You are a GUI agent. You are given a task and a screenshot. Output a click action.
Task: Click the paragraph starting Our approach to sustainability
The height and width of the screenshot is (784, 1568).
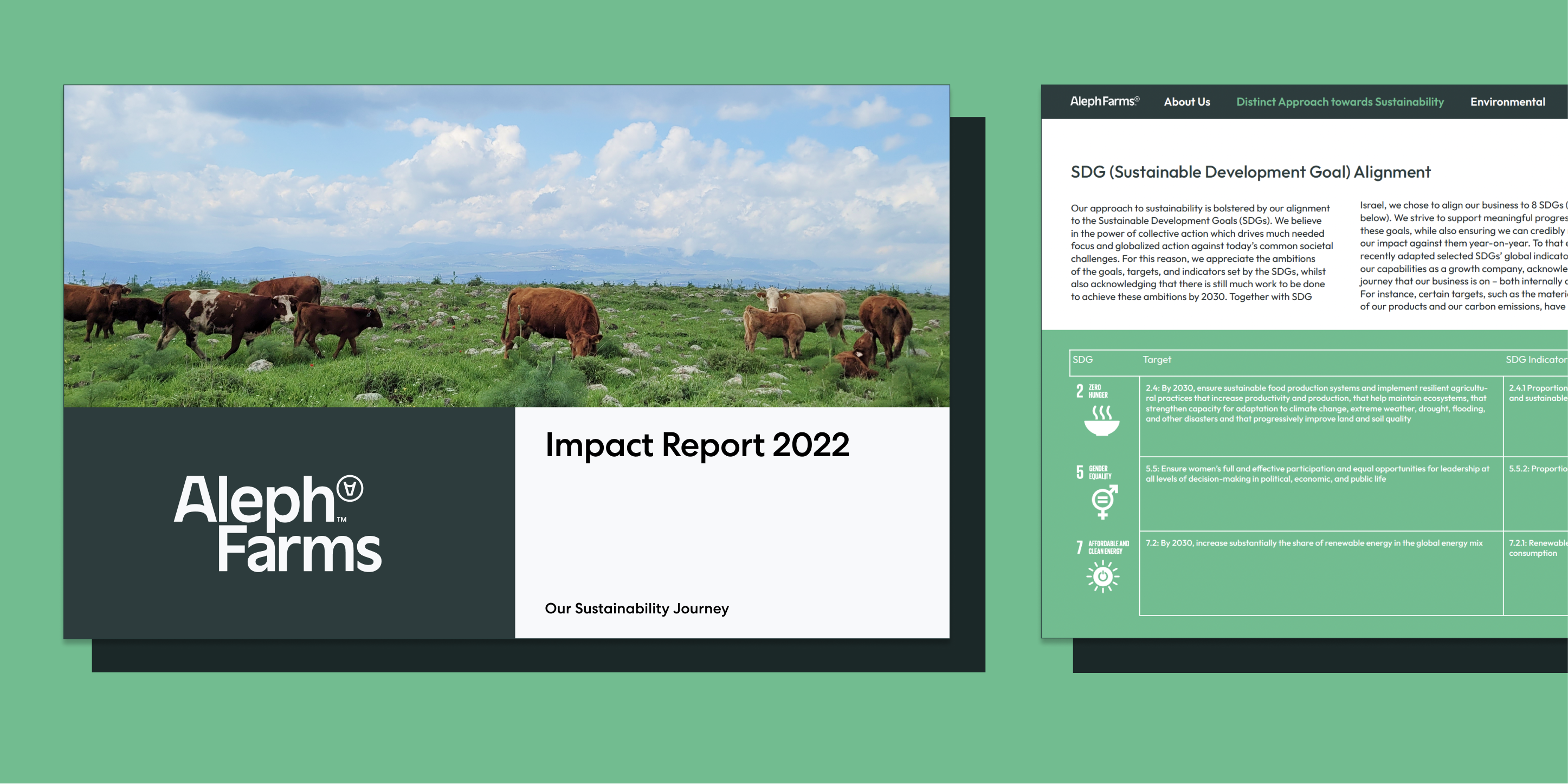tap(1202, 252)
